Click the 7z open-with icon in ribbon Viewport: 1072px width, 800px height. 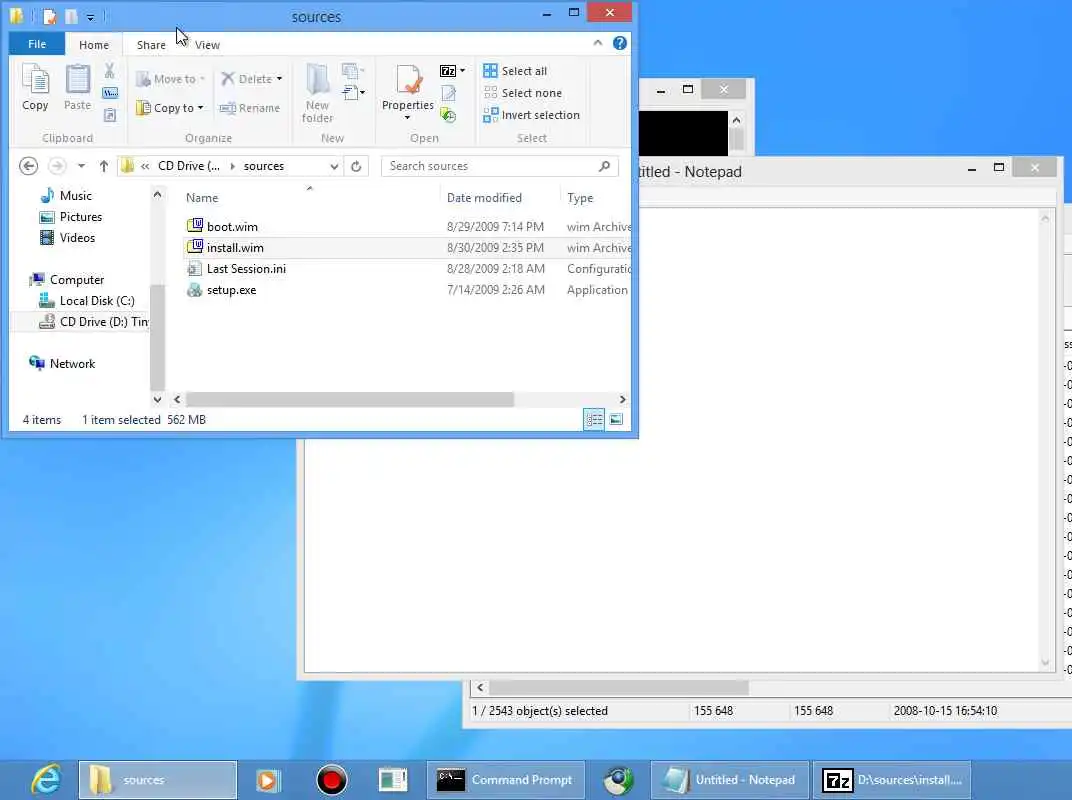(448, 71)
